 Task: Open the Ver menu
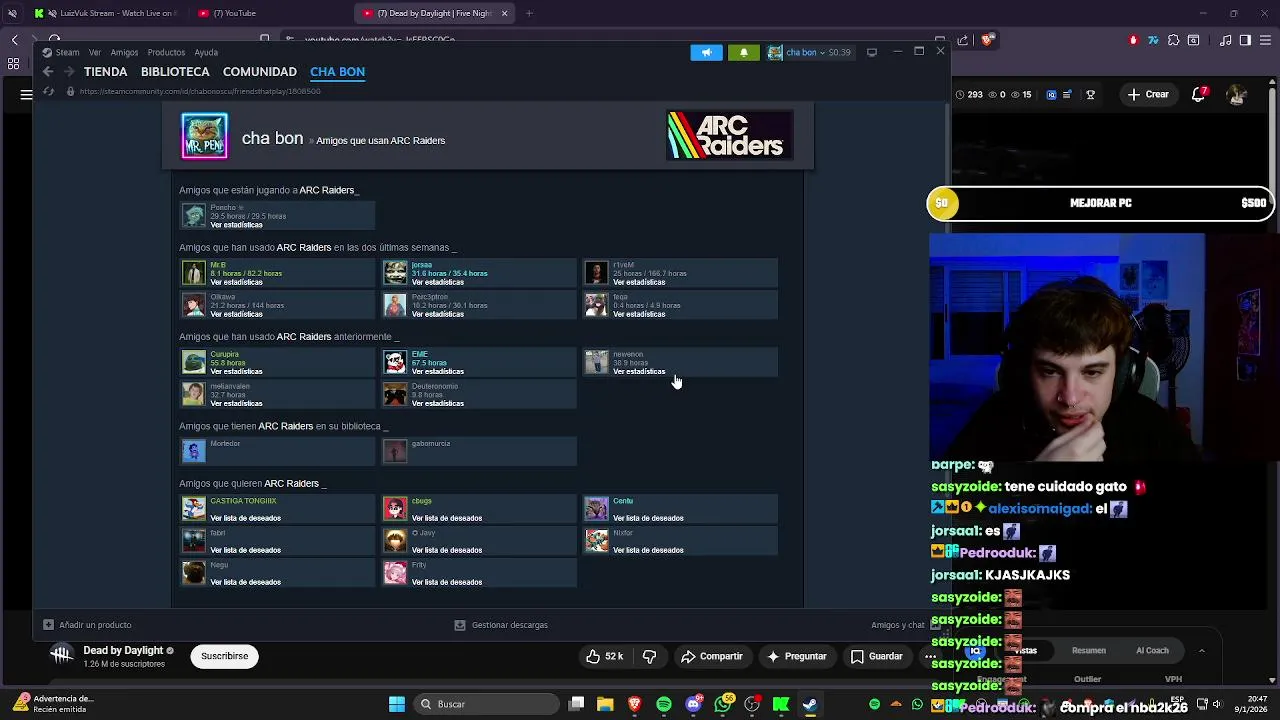click(95, 52)
